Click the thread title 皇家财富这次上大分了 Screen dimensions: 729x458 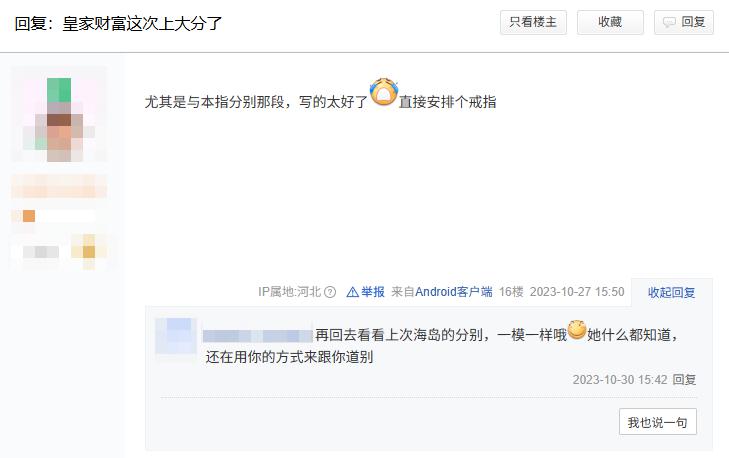click(x=142, y=23)
